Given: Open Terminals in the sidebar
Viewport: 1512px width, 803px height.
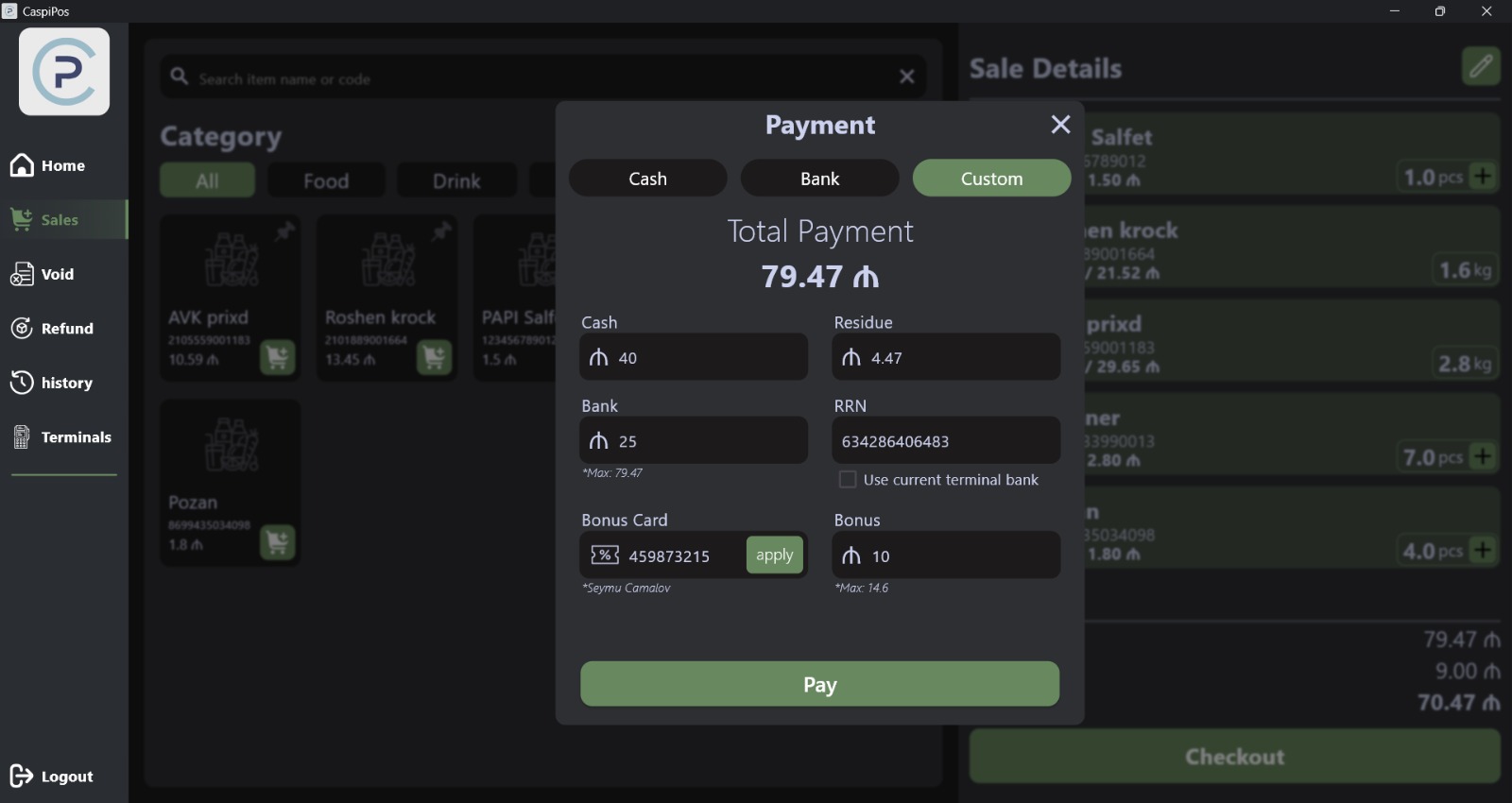Looking at the screenshot, I should 76,437.
